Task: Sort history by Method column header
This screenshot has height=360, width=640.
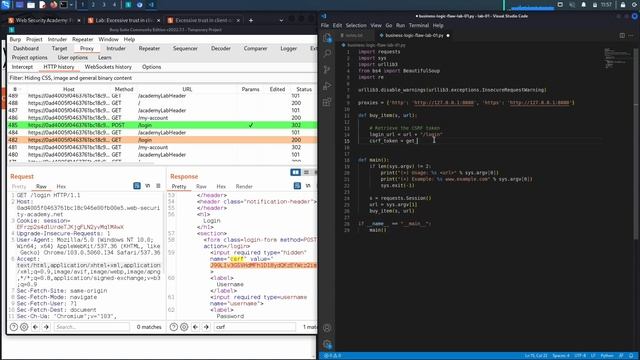Action: pyautogui.click(x=124, y=89)
